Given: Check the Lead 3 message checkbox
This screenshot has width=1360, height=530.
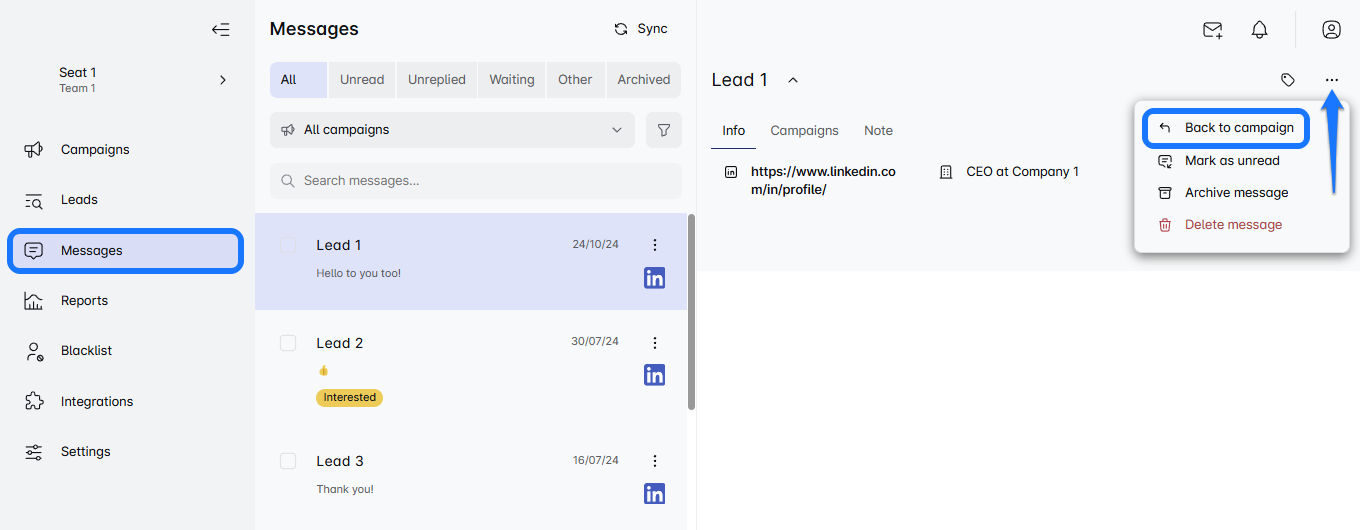Looking at the screenshot, I should tap(288, 461).
